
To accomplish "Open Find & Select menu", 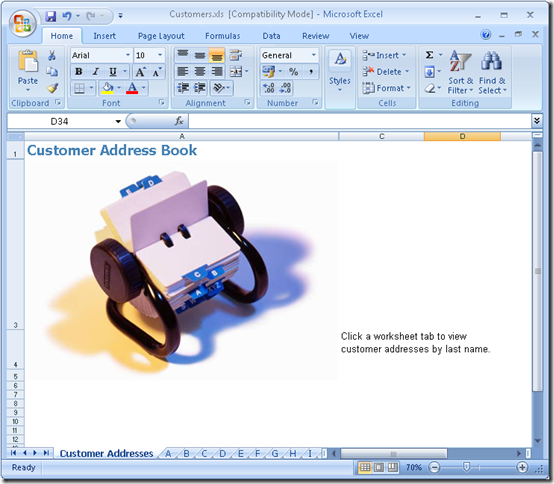I will [x=492, y=72].
